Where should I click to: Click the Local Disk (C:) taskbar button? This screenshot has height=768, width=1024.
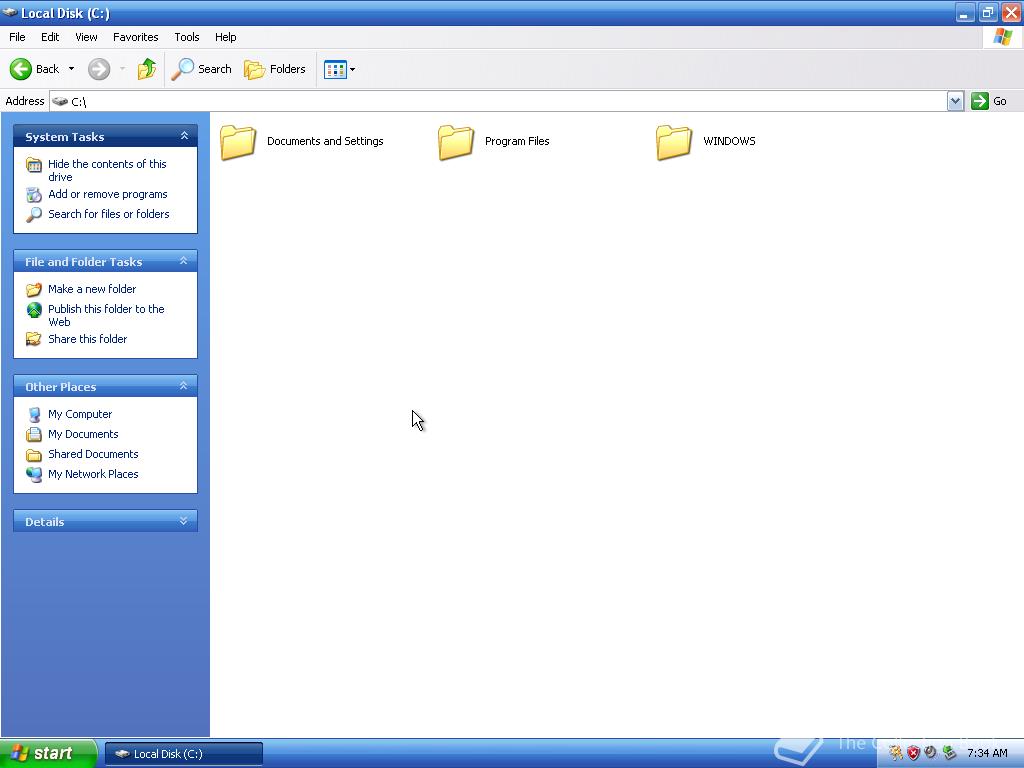(x=184, y=754)
